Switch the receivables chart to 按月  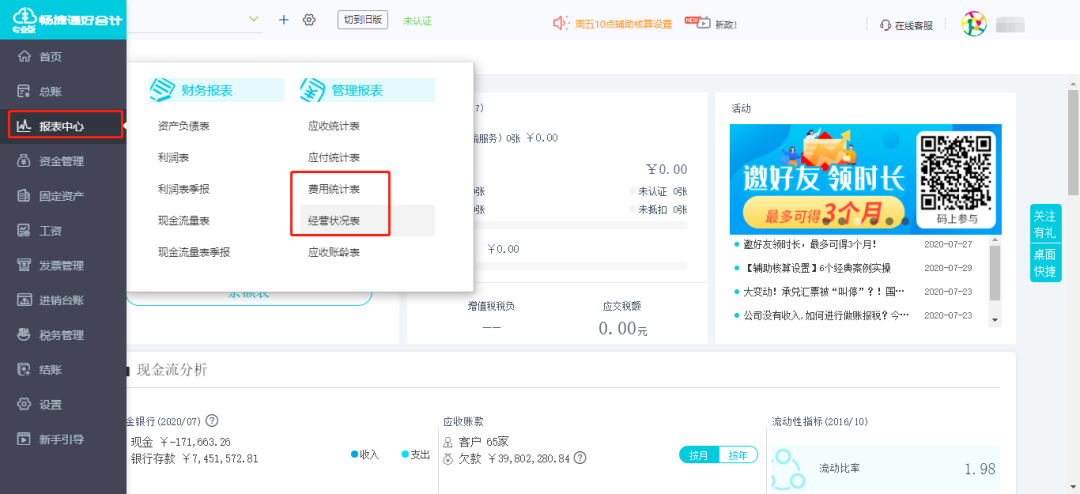pos(699,455)
